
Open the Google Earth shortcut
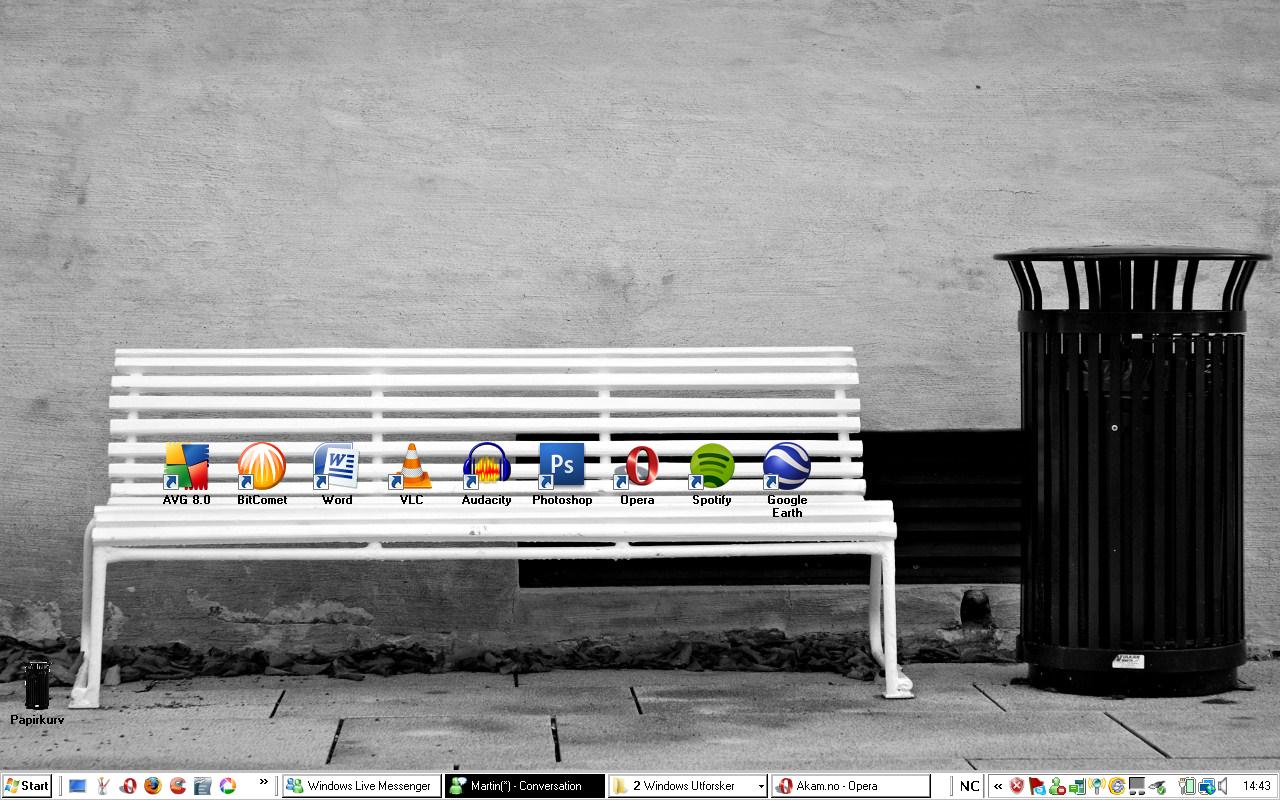point(787,480)
